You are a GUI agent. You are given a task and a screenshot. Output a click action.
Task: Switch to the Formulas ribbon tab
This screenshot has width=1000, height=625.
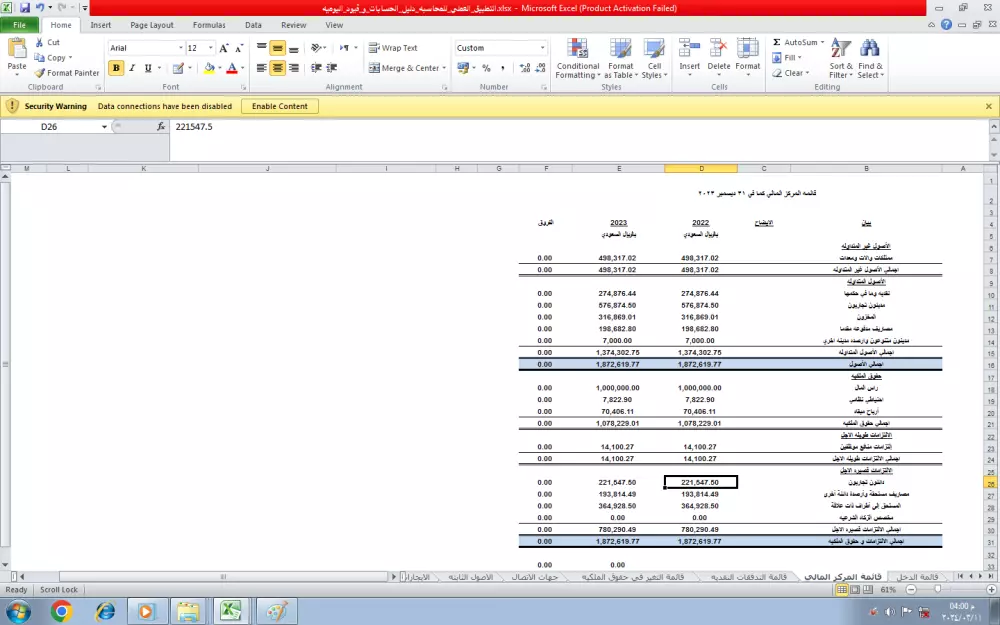[209, 25]
